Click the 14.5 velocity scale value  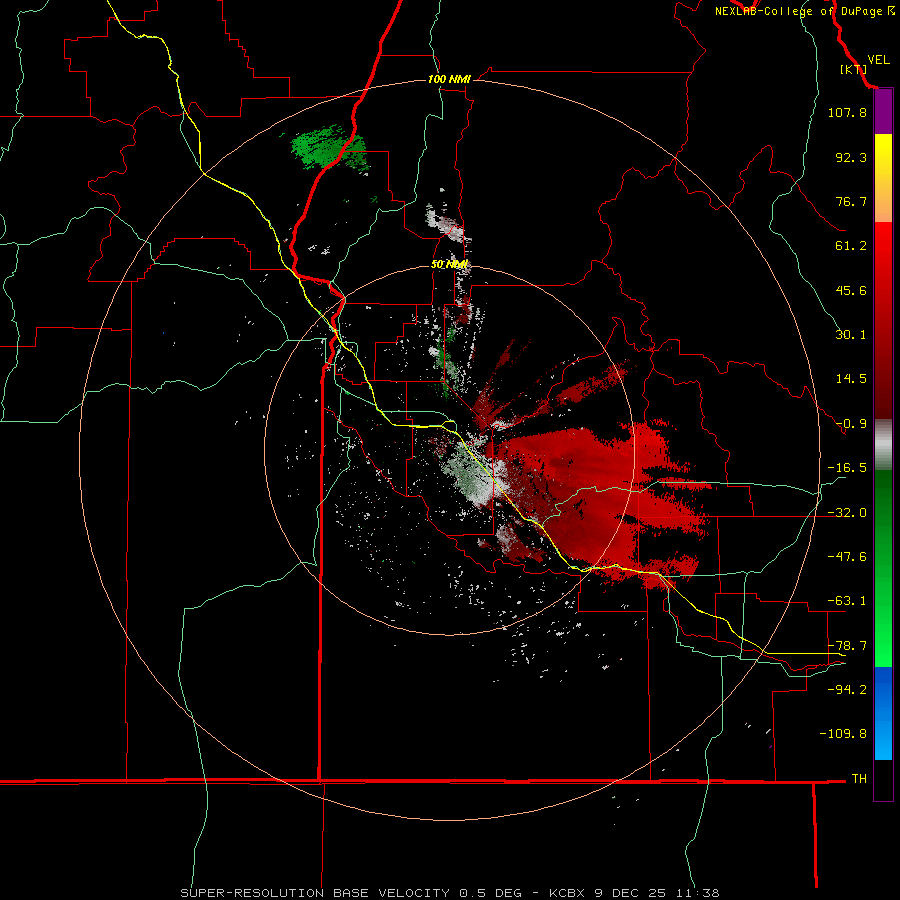(x=851, y=379)
